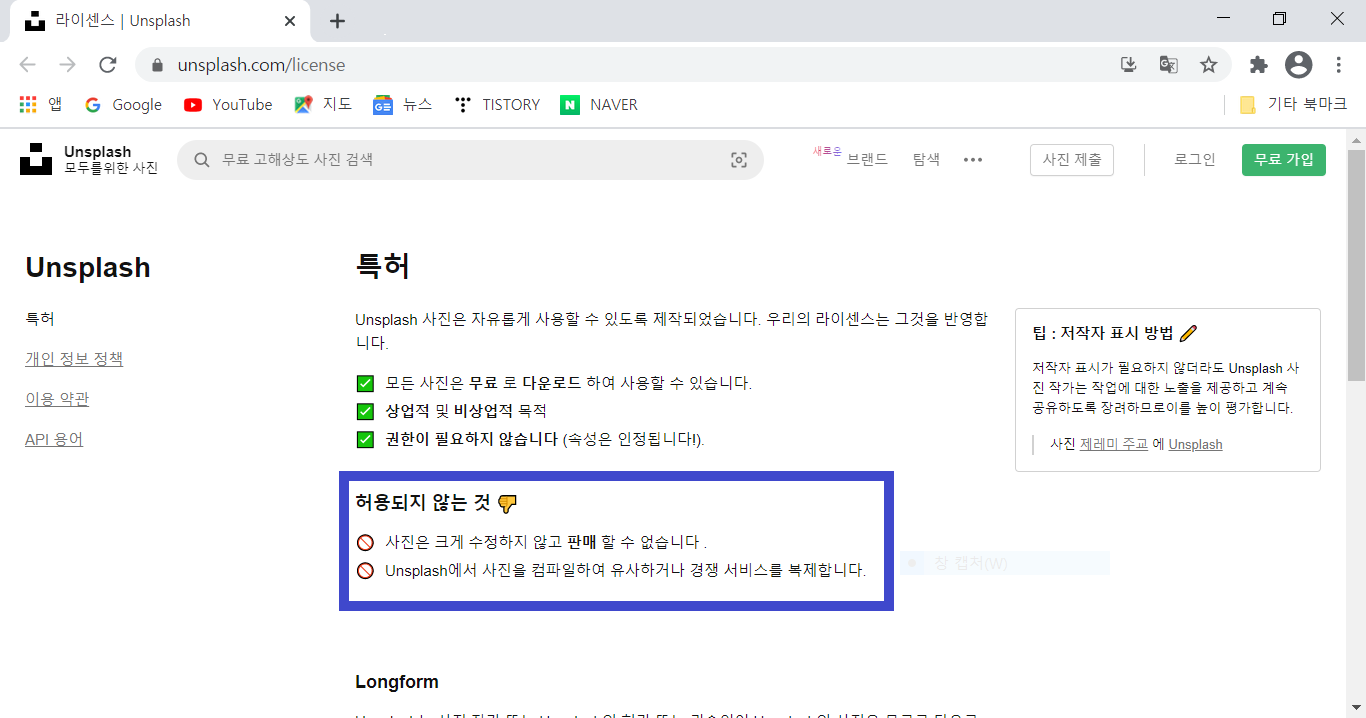
Task: Open the three-dot more menu in the header
Action: pos(973,160)
